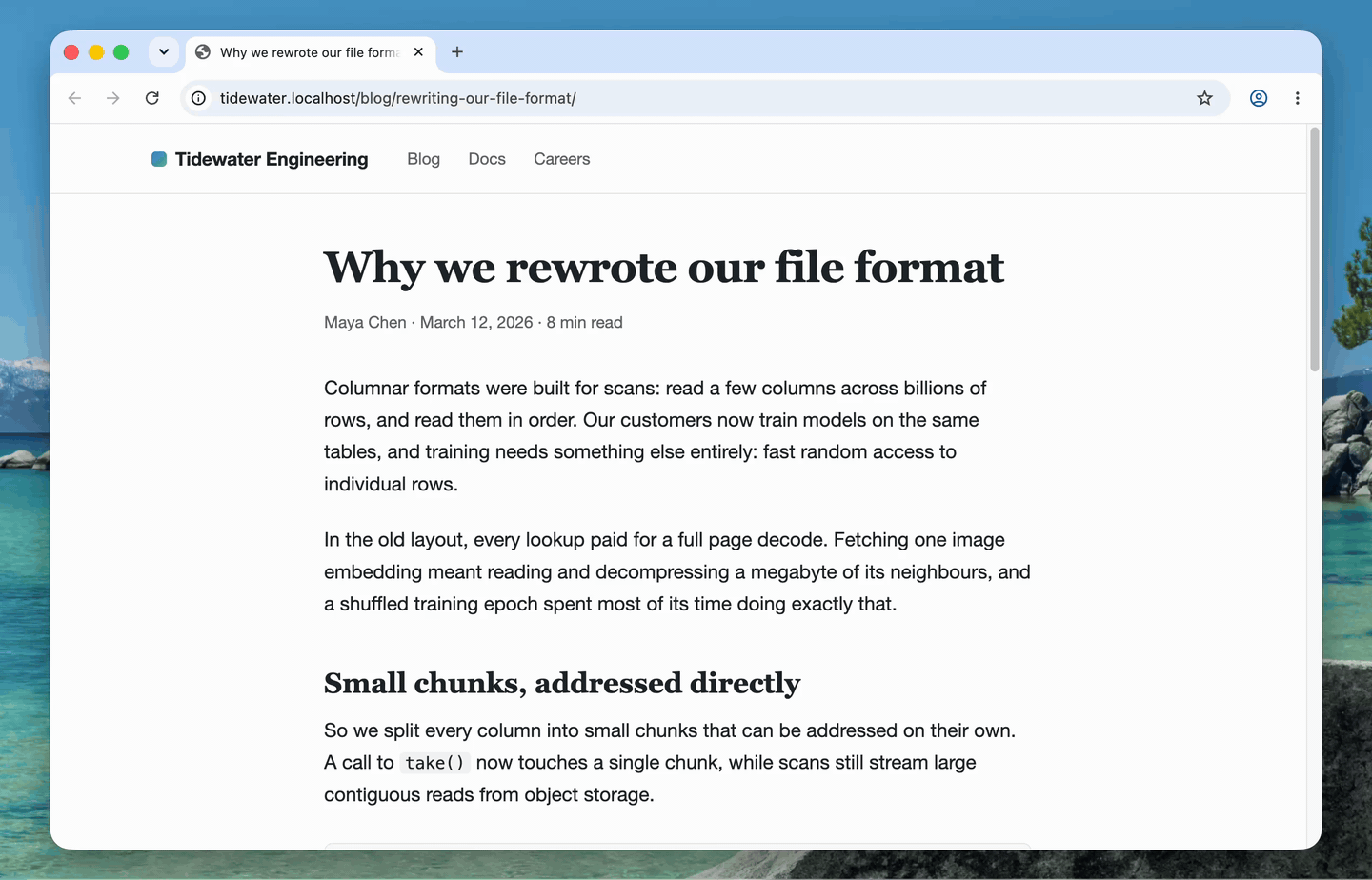Visit the Careers page
Viewport: 1372px width, 880px height.
pyautogui.click(x=562, y=159)
